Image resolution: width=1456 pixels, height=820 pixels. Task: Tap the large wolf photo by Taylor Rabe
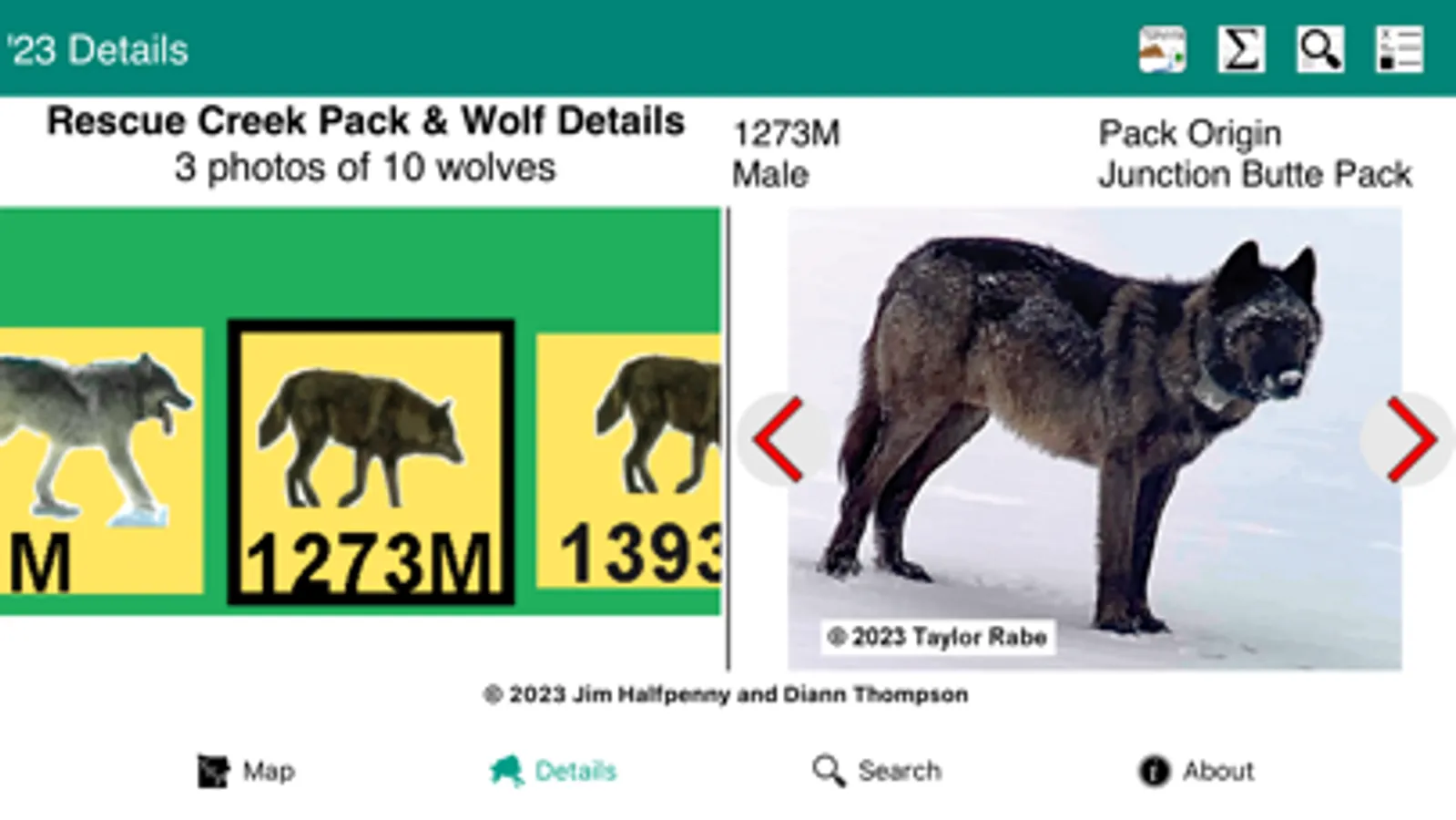[x=1095, y=439]
